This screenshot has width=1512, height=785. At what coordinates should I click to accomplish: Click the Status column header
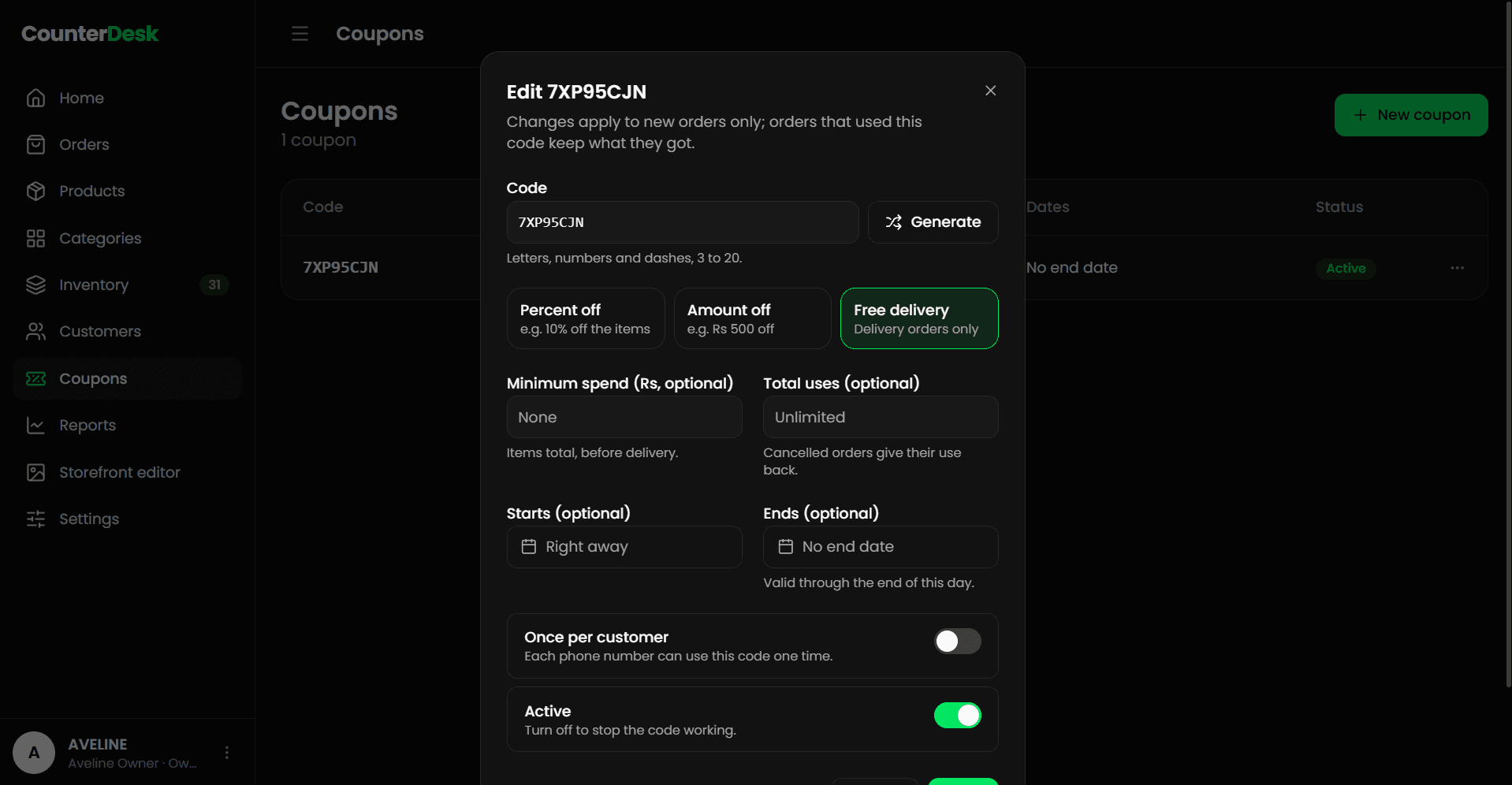pyautogui.click(x=1339, y=207)
